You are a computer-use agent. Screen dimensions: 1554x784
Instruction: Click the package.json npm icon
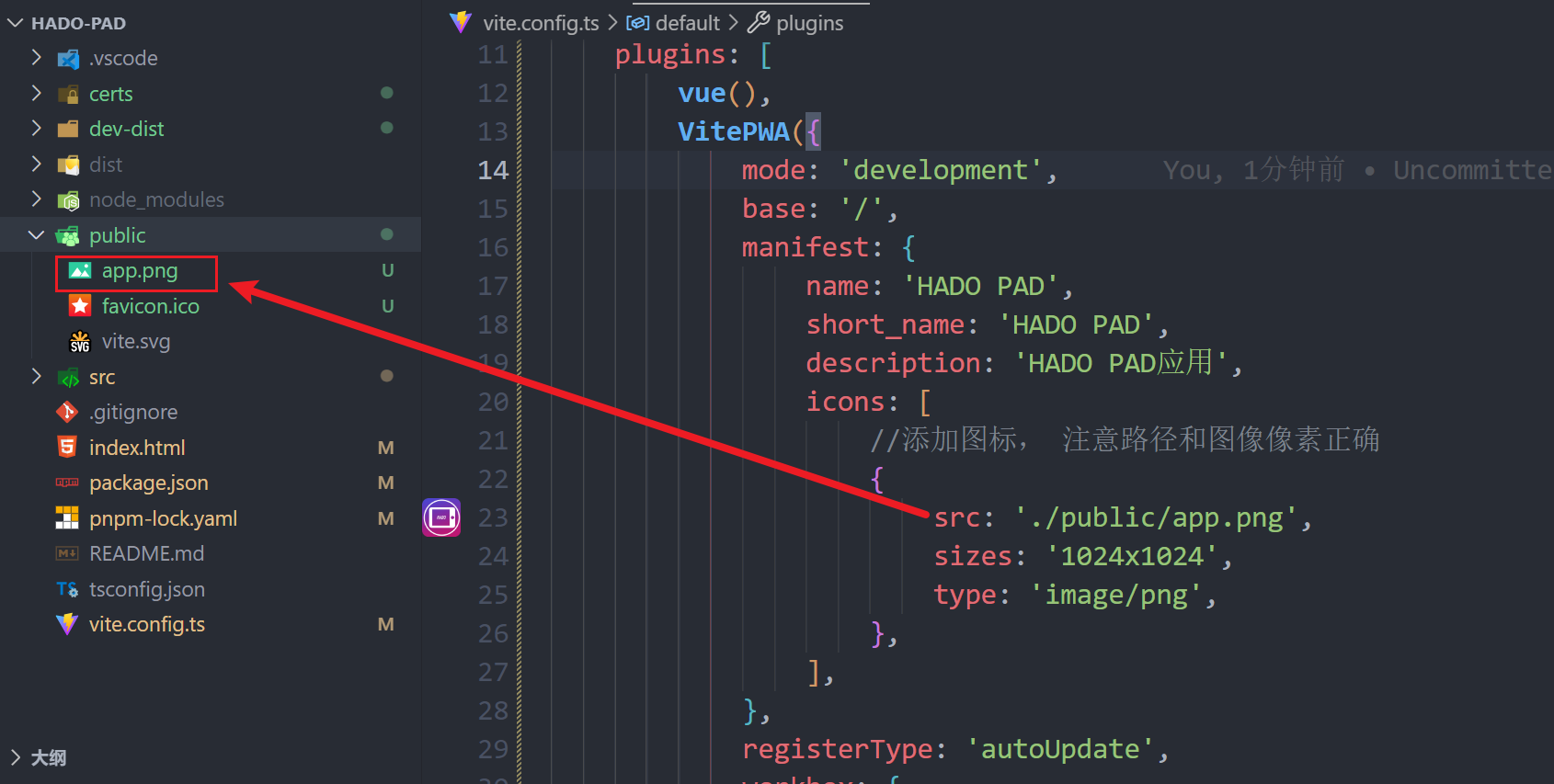point(67,483)
